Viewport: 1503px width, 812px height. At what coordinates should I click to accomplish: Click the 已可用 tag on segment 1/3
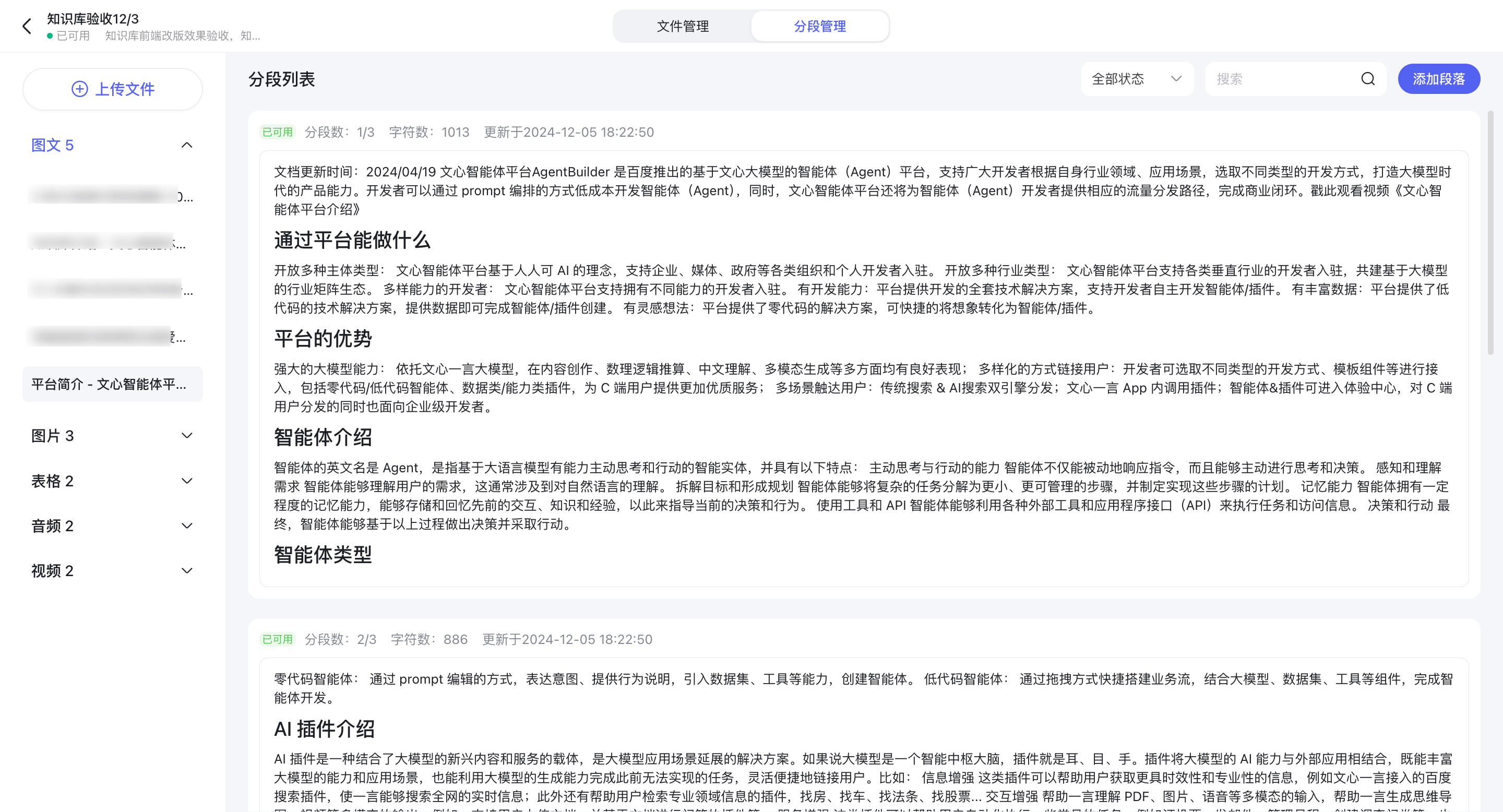pos(277,133)
